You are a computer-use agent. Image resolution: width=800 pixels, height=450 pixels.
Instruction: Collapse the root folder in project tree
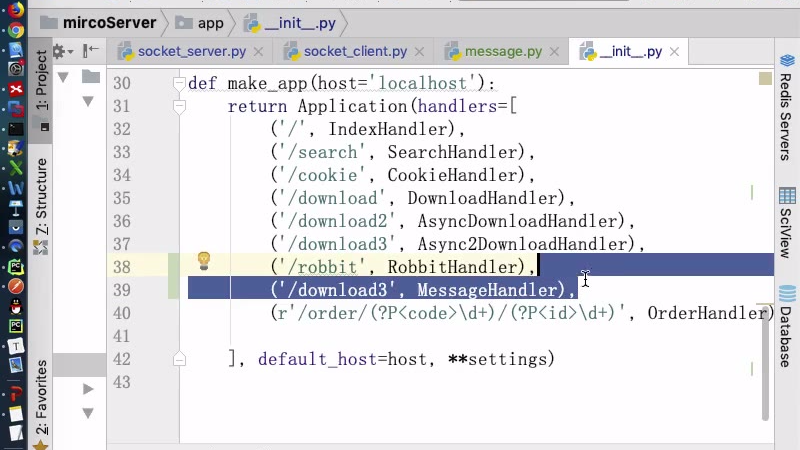click(x=63, y=77)
